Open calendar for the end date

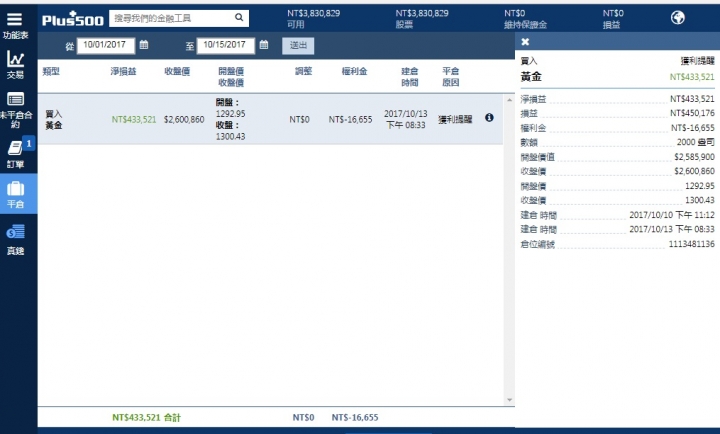(263, 45)
